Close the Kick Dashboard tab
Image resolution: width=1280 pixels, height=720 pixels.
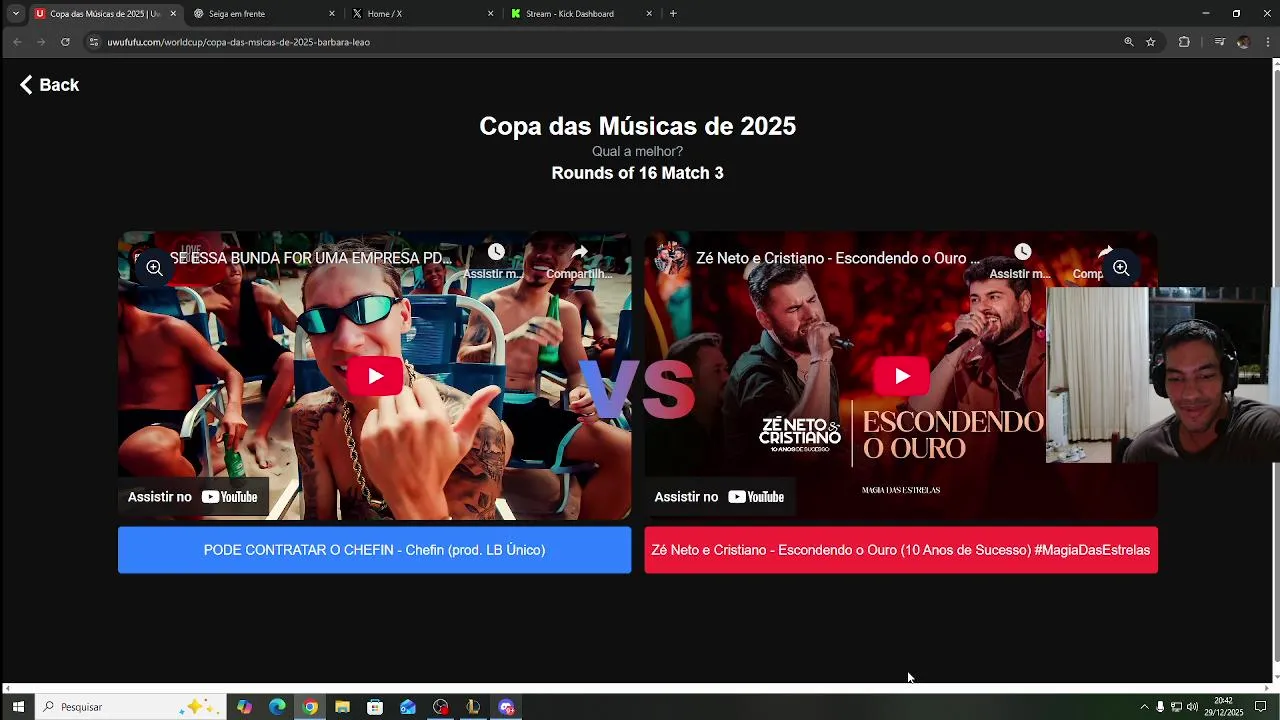pyautogui.click(x=649, y=14)
